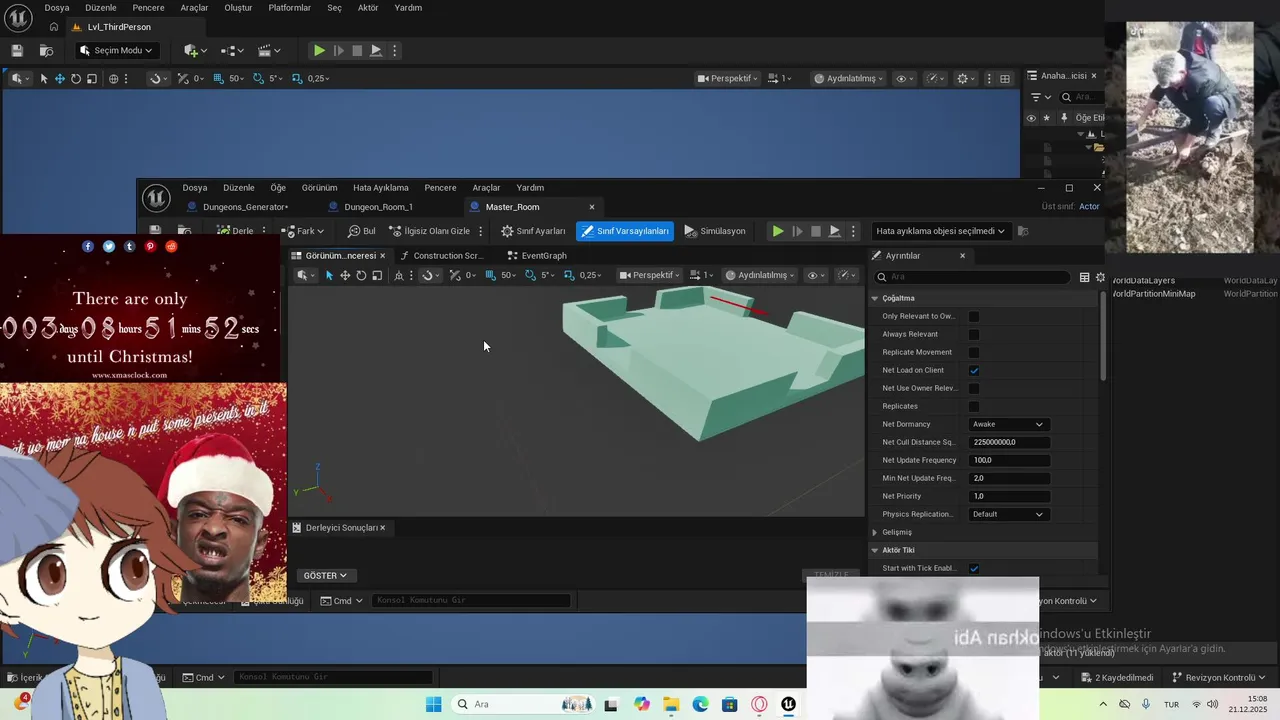Viewport: 1280px width, 720px height.
Task: Enable the Replicates checkbox
Action: 974,406
